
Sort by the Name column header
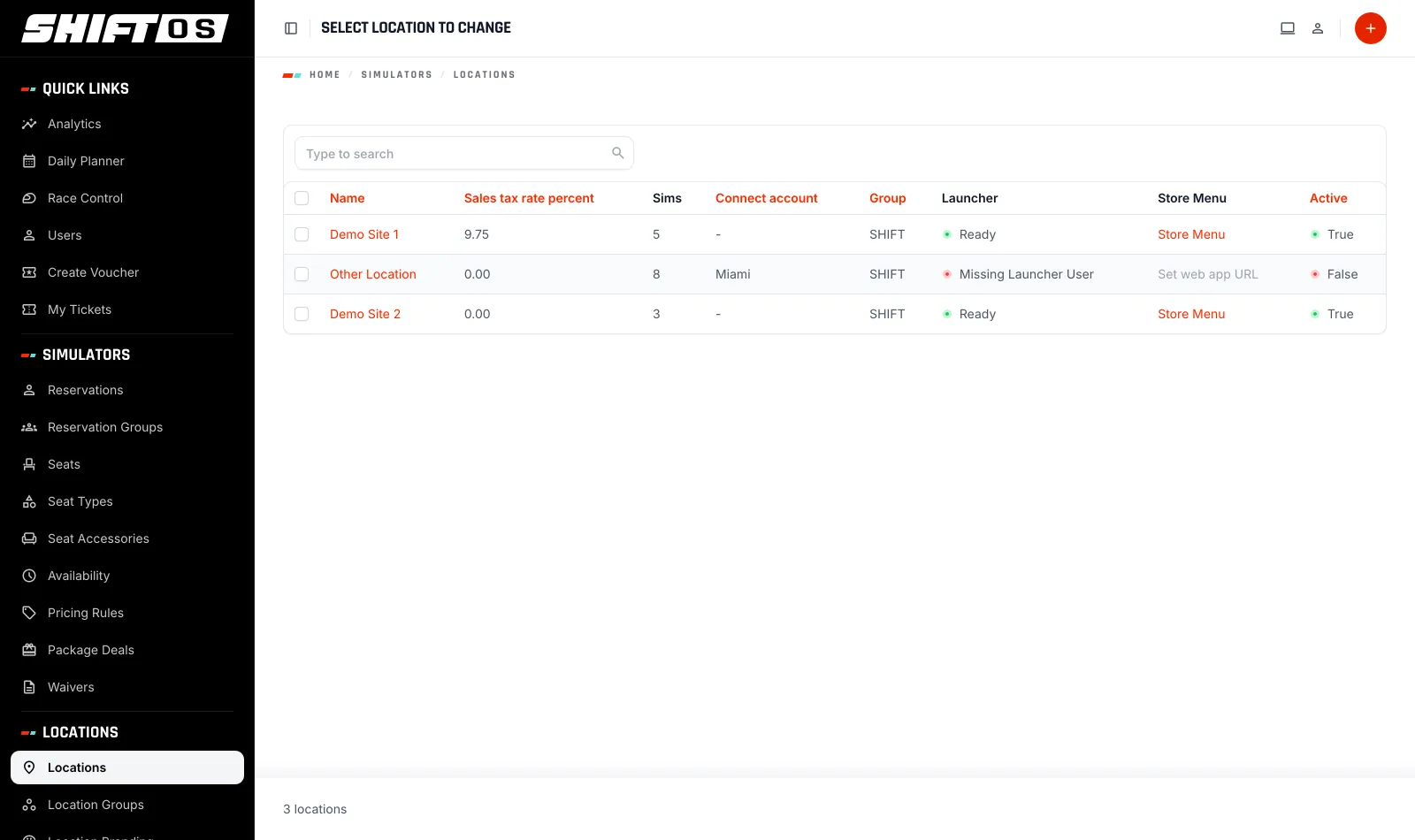(x=347, y=198)
